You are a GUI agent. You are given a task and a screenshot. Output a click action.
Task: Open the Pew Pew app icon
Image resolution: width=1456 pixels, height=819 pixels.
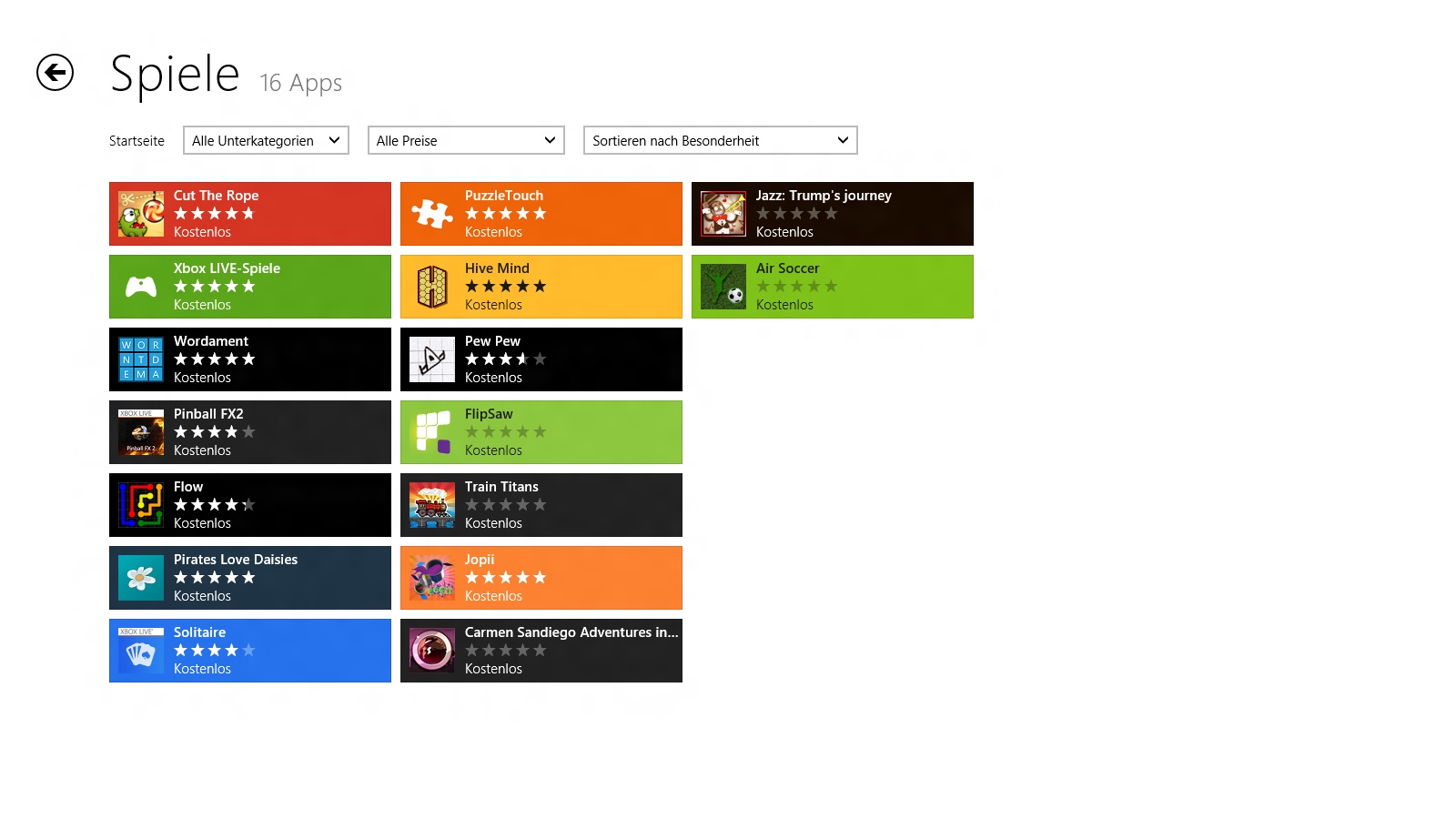click(432, 359)
